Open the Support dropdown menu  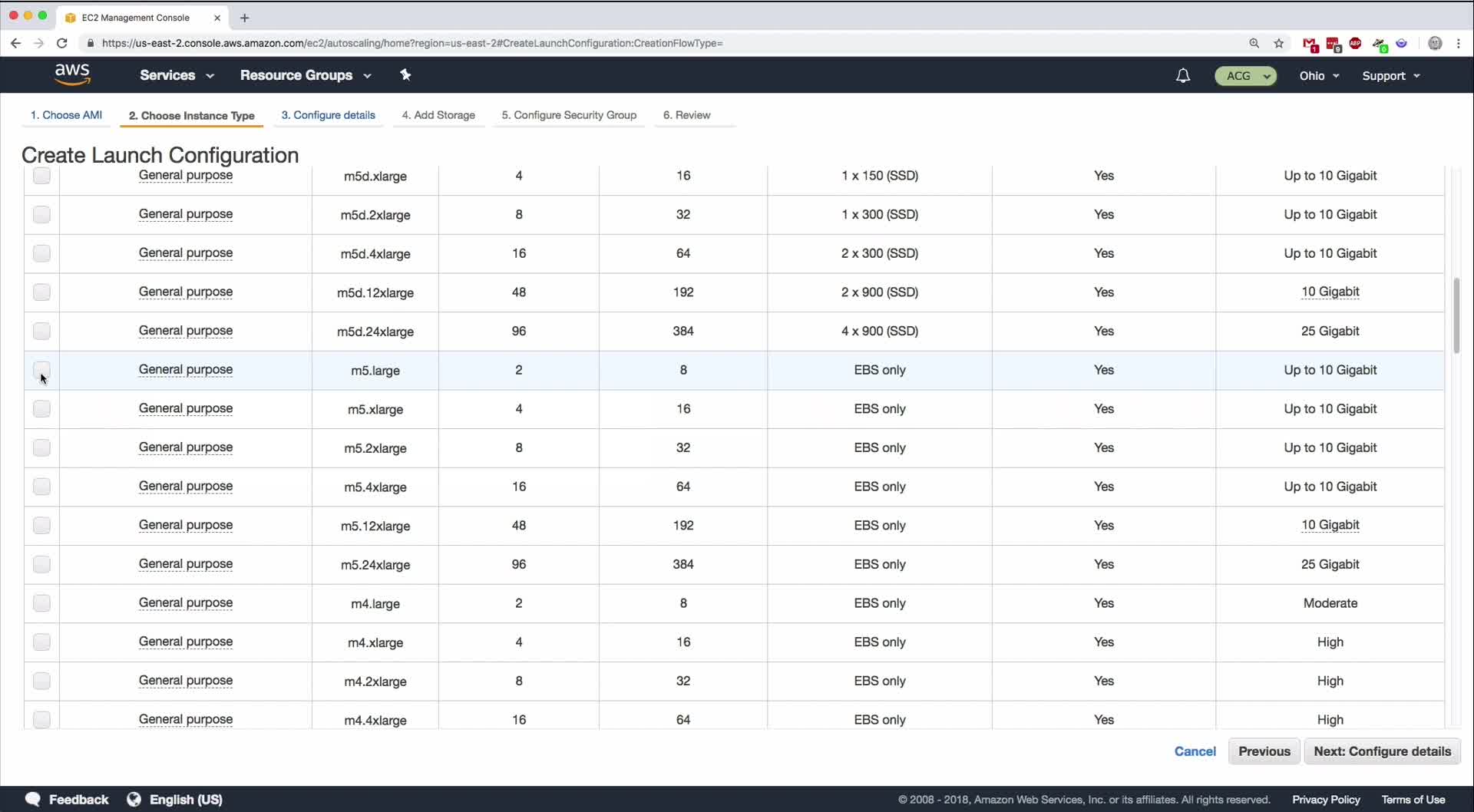[1391, 76]
